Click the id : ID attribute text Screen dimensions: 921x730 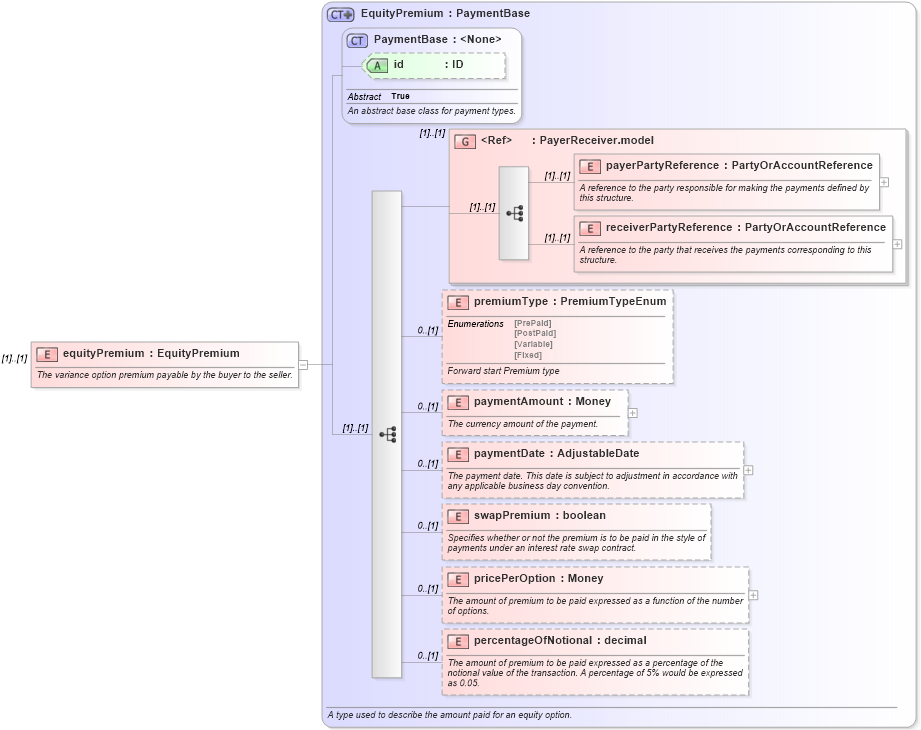[428, 65]
